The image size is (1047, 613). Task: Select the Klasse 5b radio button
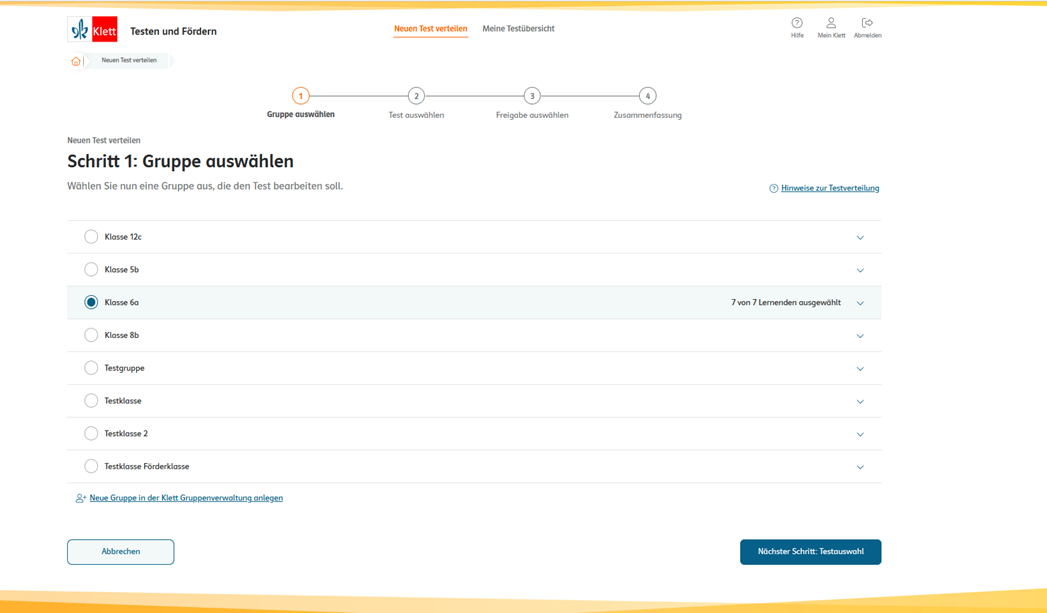tap(91, 270)
